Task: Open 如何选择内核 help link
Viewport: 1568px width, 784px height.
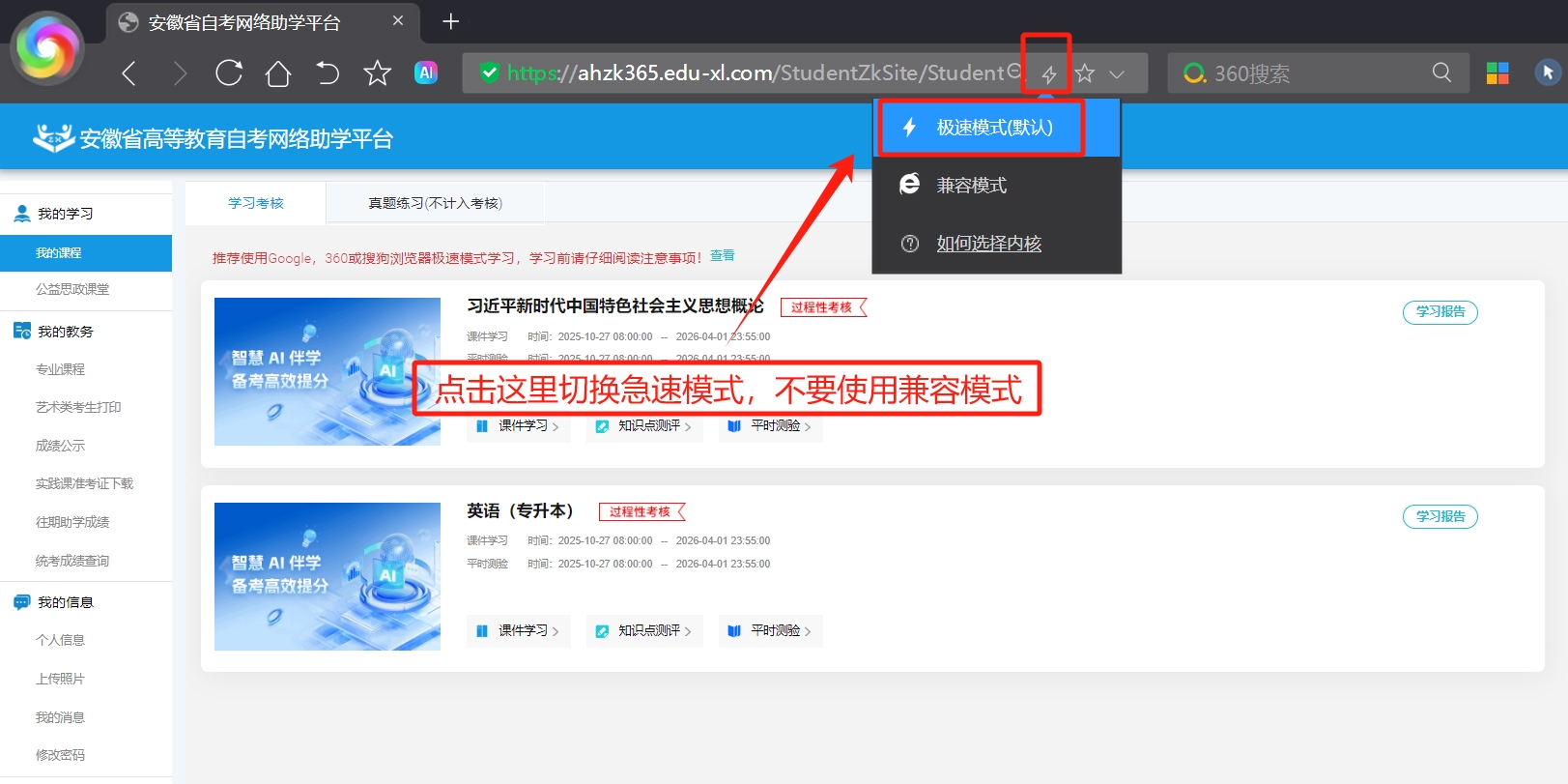Action: 989,244
